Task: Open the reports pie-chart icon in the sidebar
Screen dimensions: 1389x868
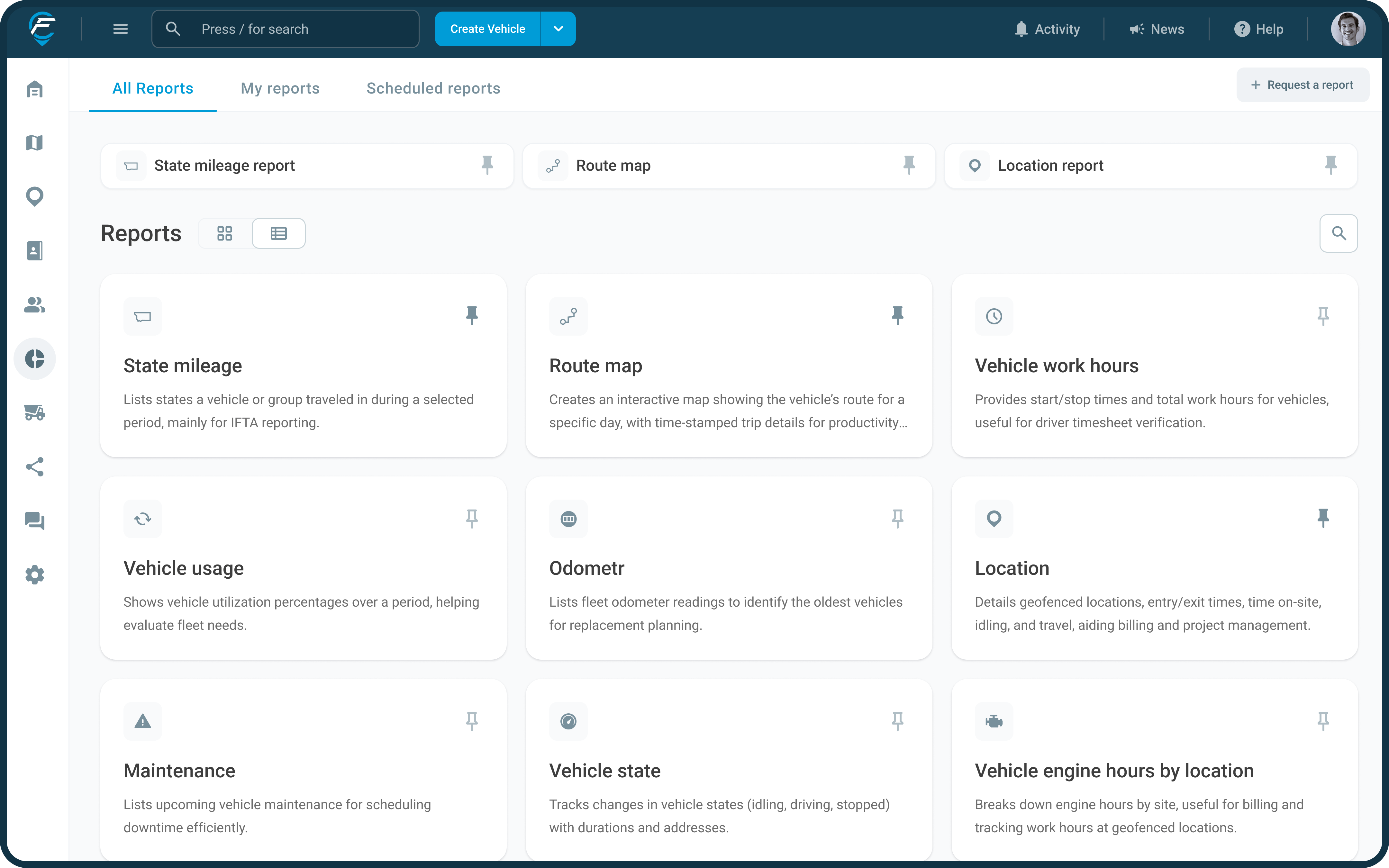Action: pos(34,359)
